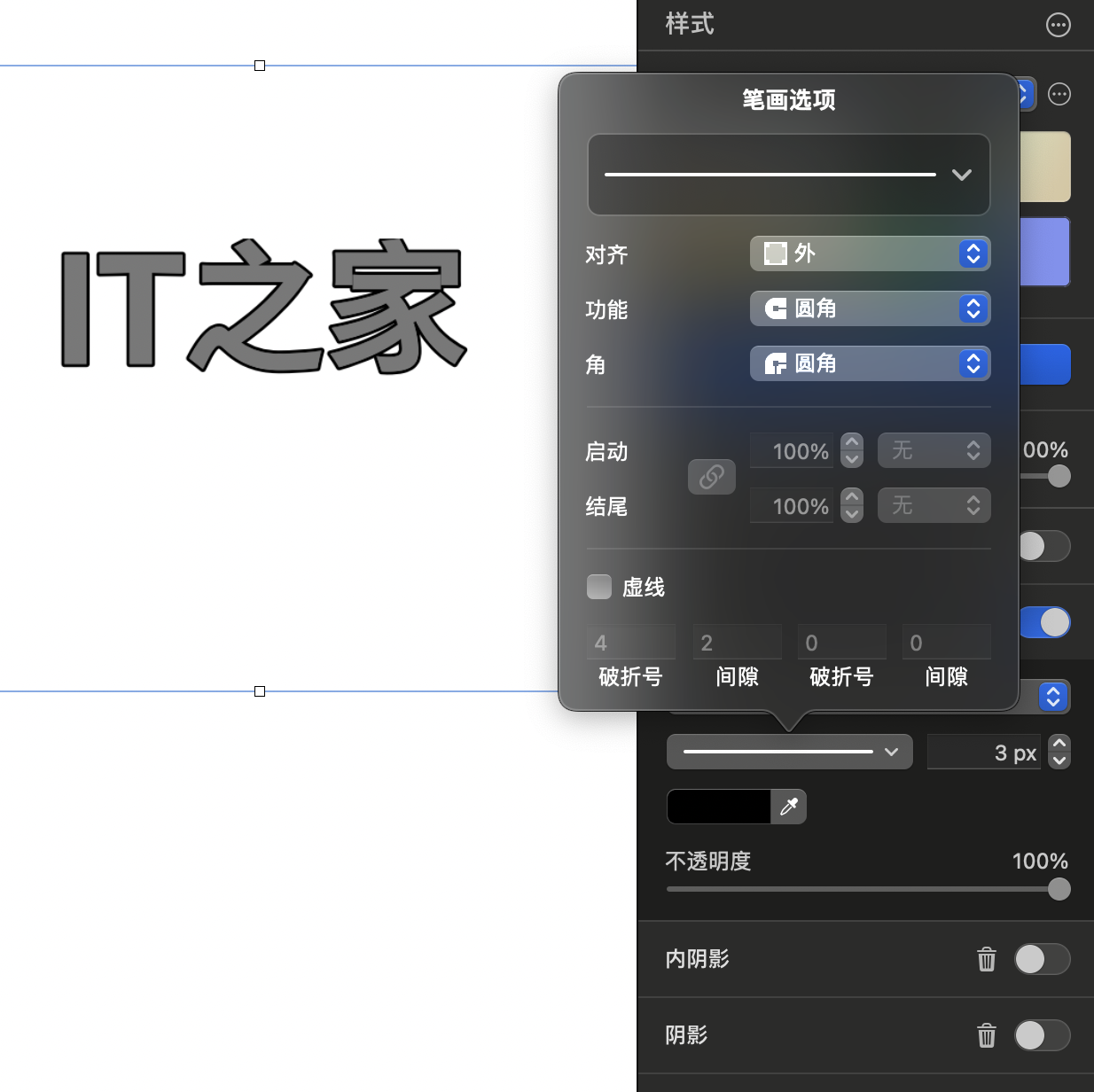
Task: Delete the 阴影 effect with trash icon
Action: pyautogui.click(x=987, y=1035)
